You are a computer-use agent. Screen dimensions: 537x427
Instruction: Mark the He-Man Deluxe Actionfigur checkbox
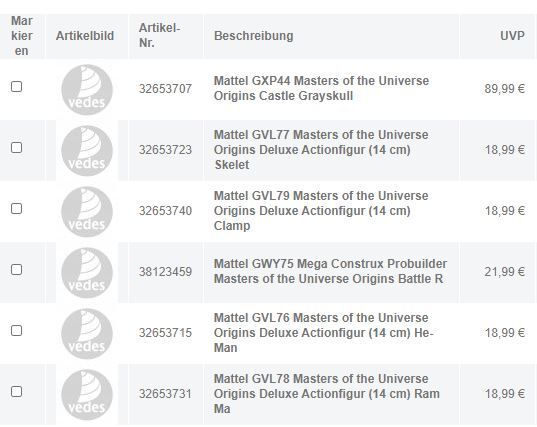tap(16, 330)
